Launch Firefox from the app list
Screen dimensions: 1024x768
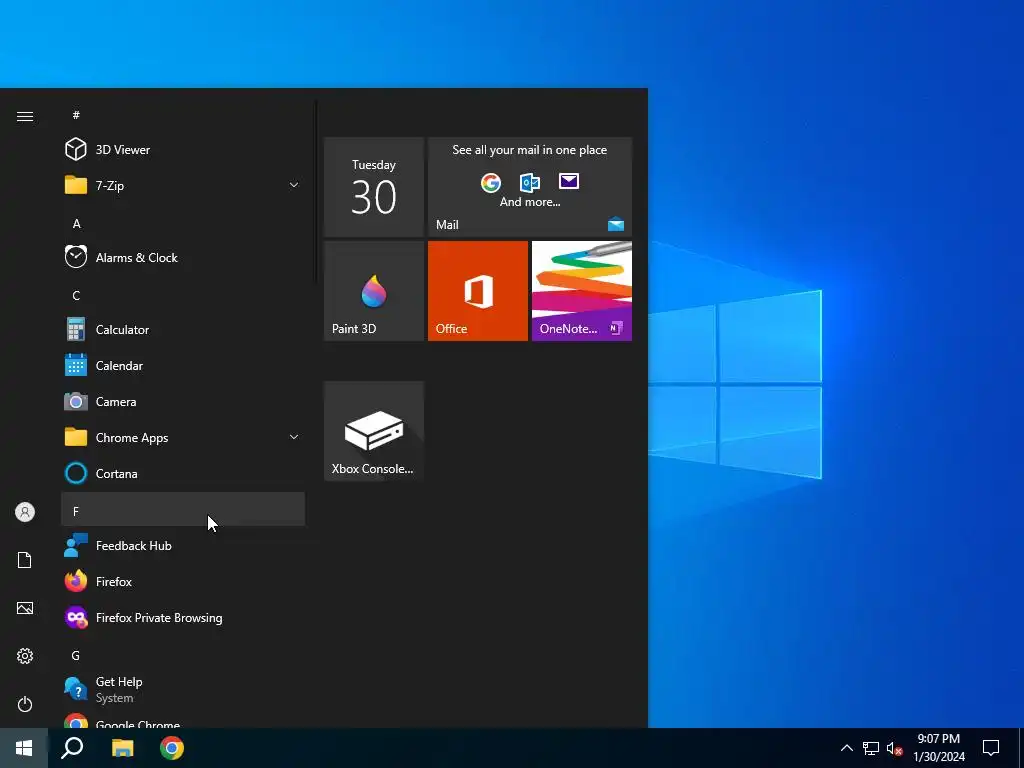point(183,582)
